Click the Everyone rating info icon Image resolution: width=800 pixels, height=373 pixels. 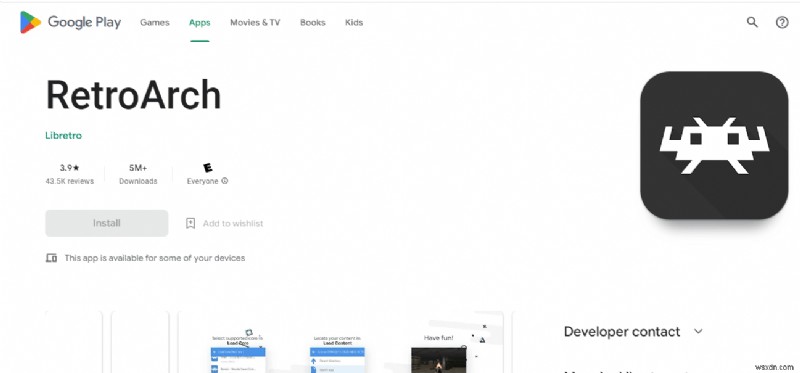click(x=225, y=181)
